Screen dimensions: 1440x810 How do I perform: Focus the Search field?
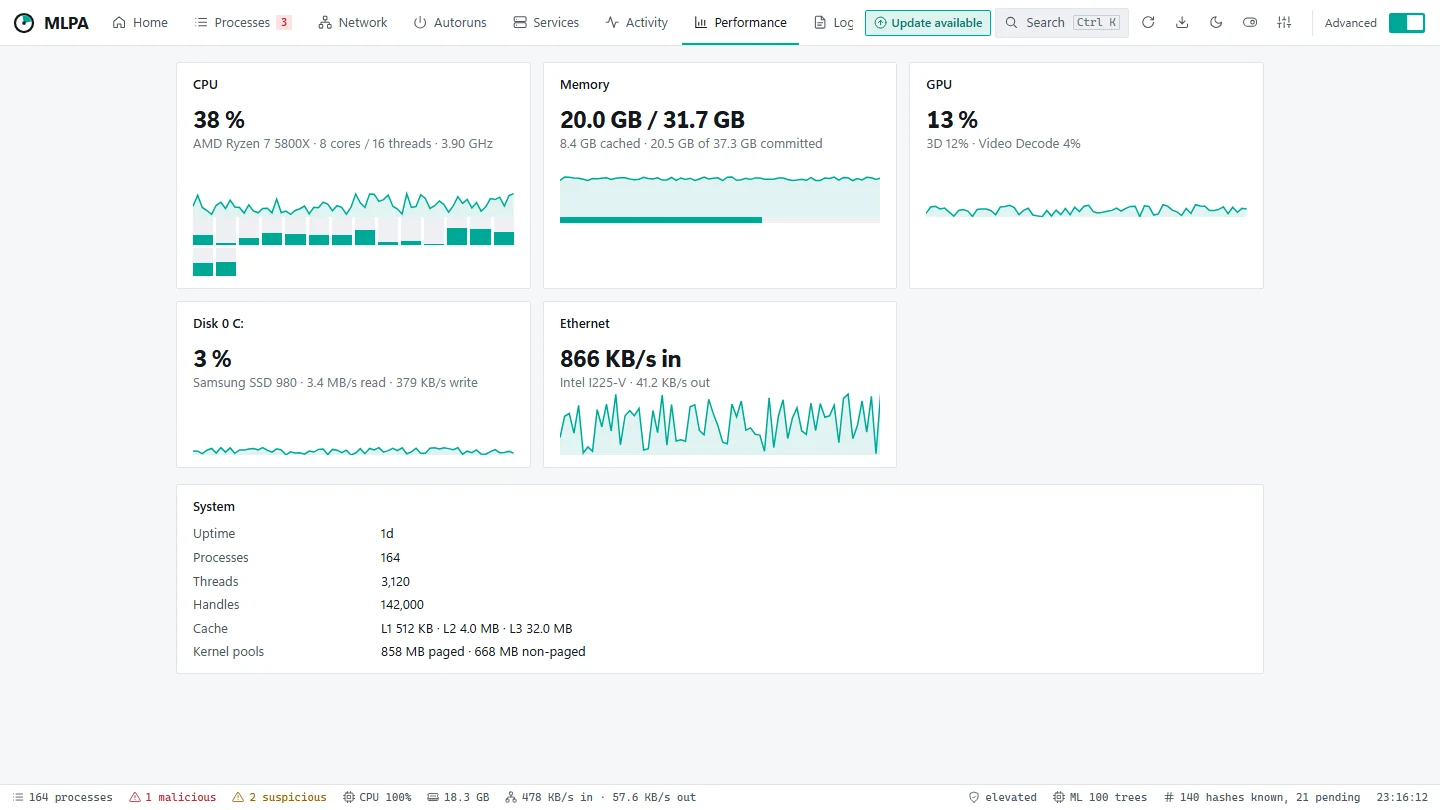[1062, 23]
